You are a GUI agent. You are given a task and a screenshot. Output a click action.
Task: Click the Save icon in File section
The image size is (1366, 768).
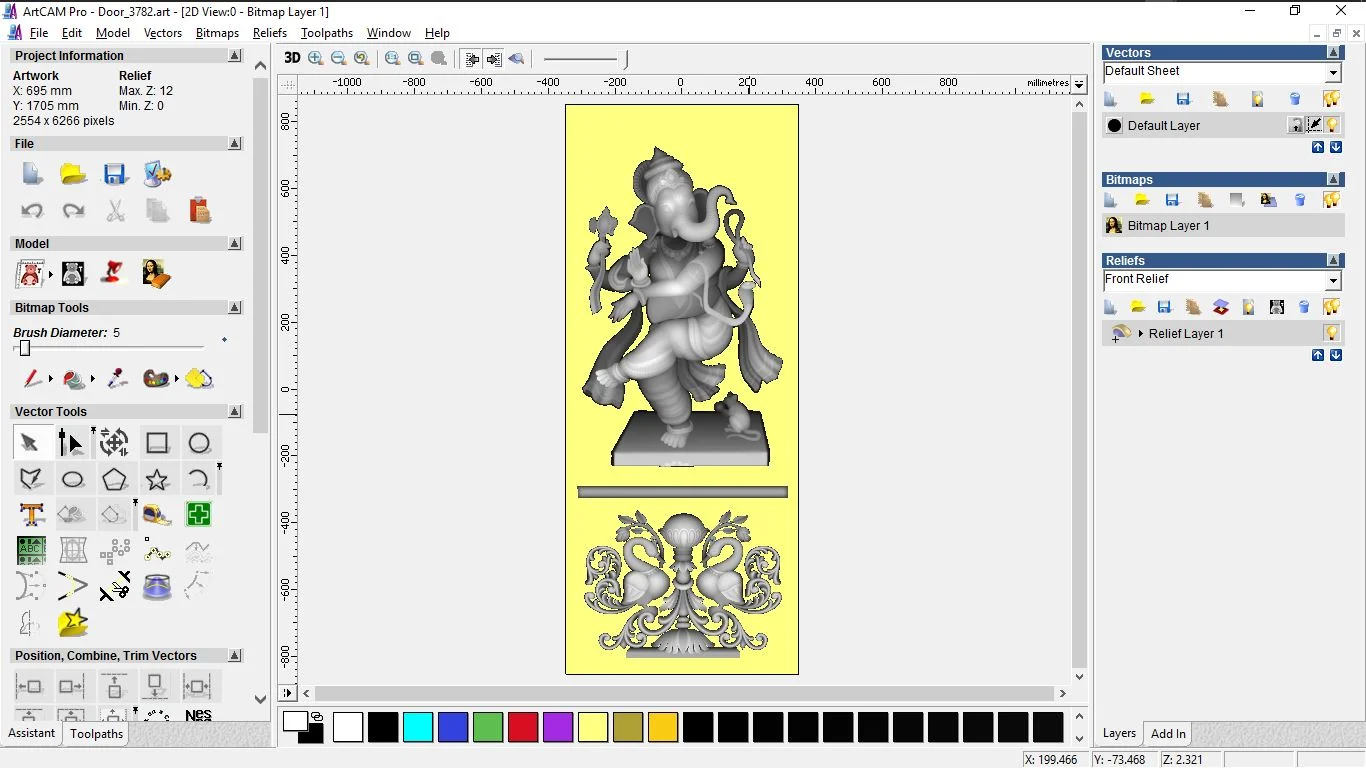pyautogui.click(x=115, y=175)
